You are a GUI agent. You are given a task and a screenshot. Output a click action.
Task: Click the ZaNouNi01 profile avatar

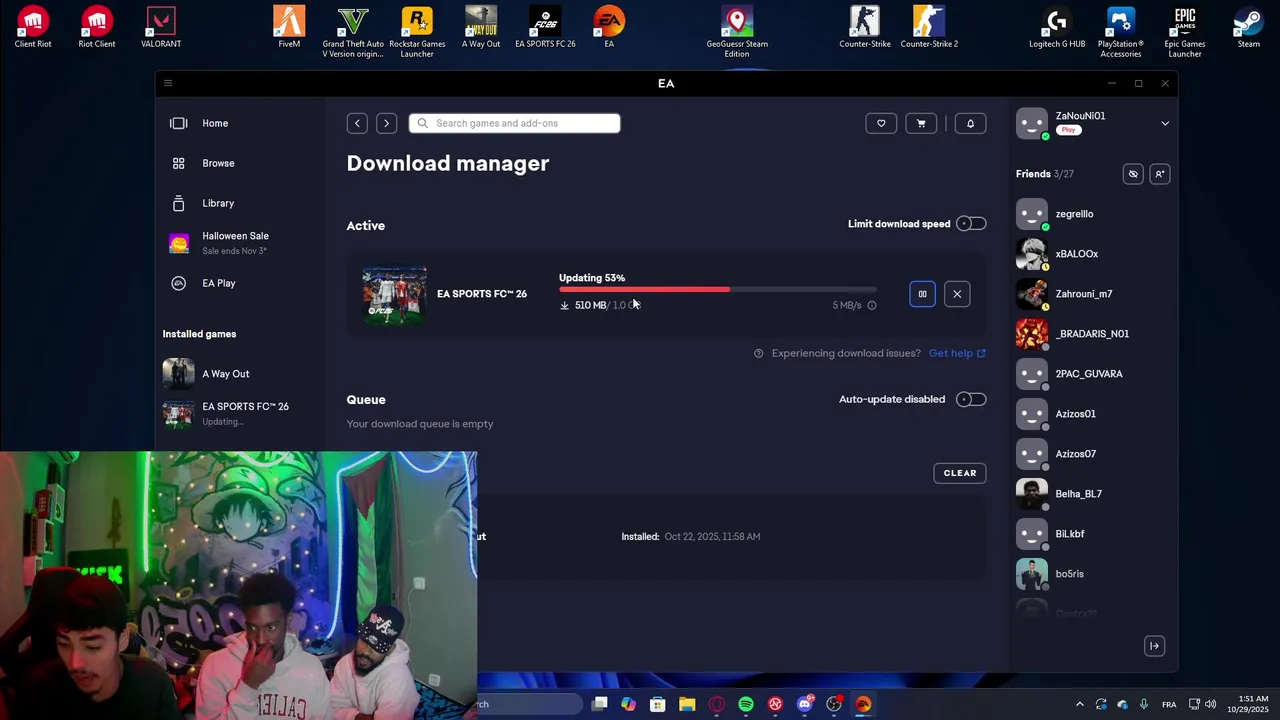click(x=1032, y=123)
